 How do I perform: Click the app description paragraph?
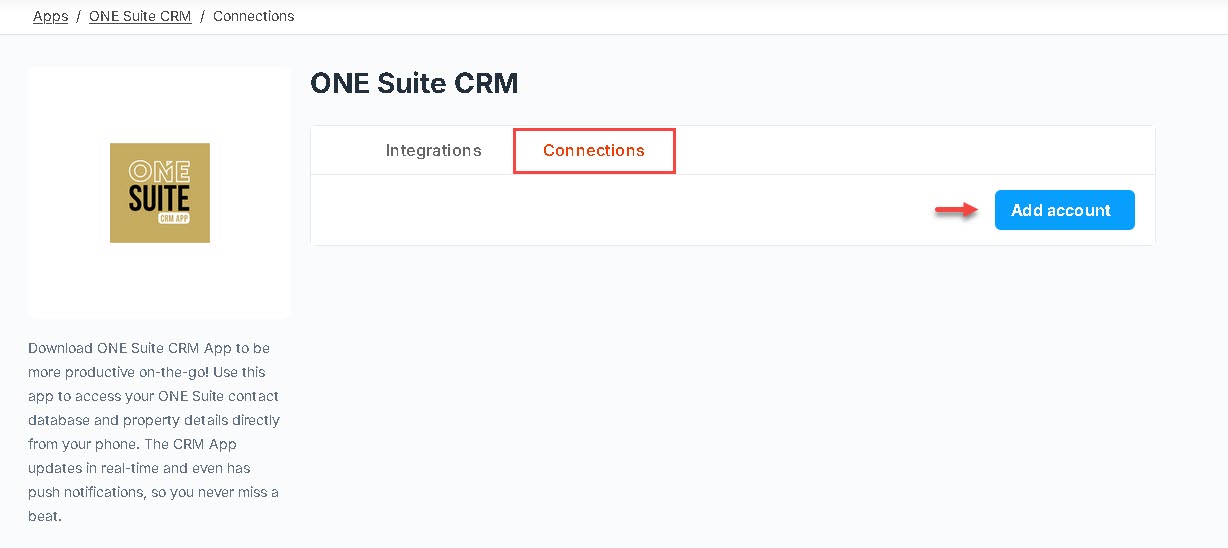(154, 432)
